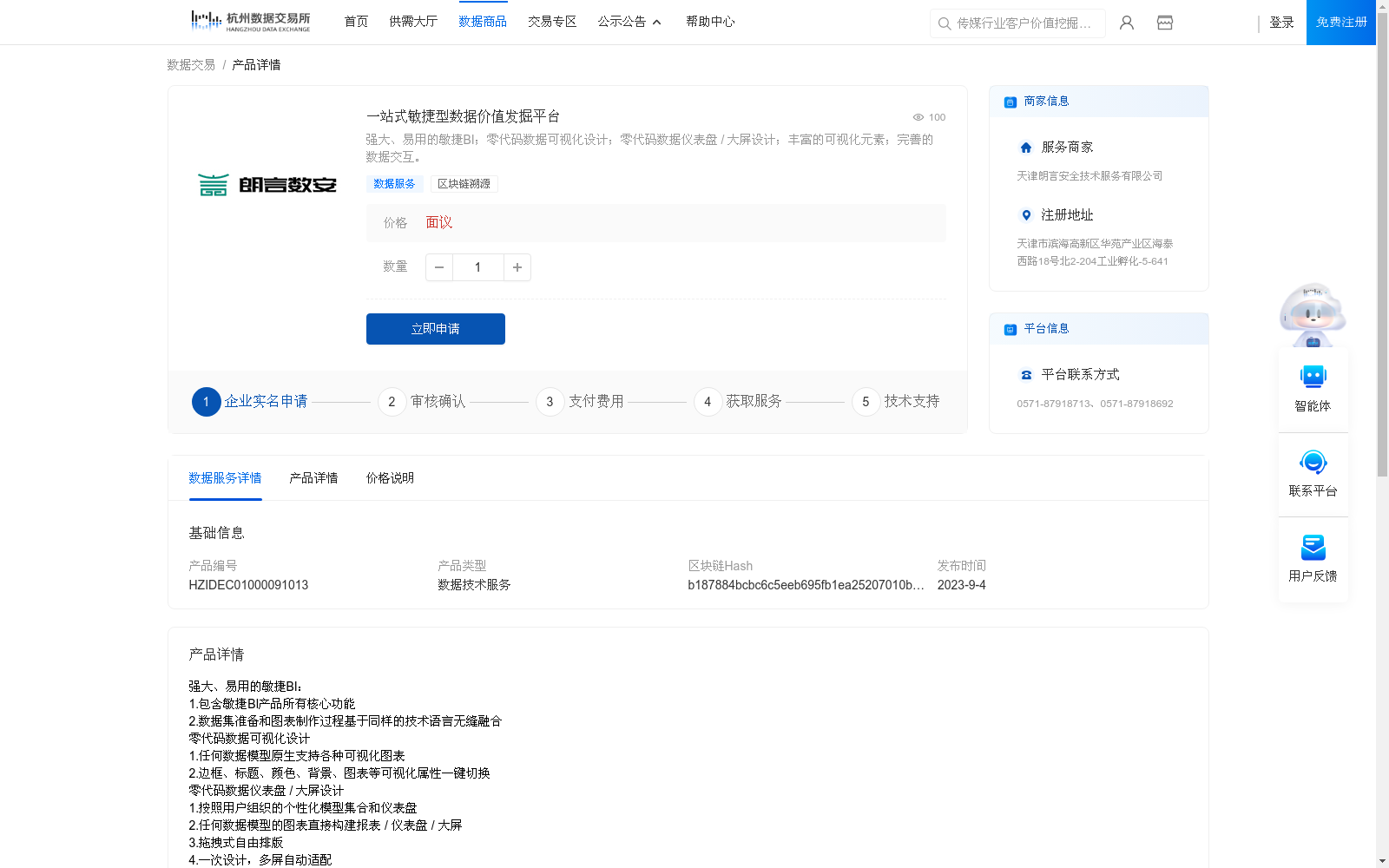Click the 立即申请 button
This screenshot has width=1389, height=868.
tap(436, 329)
